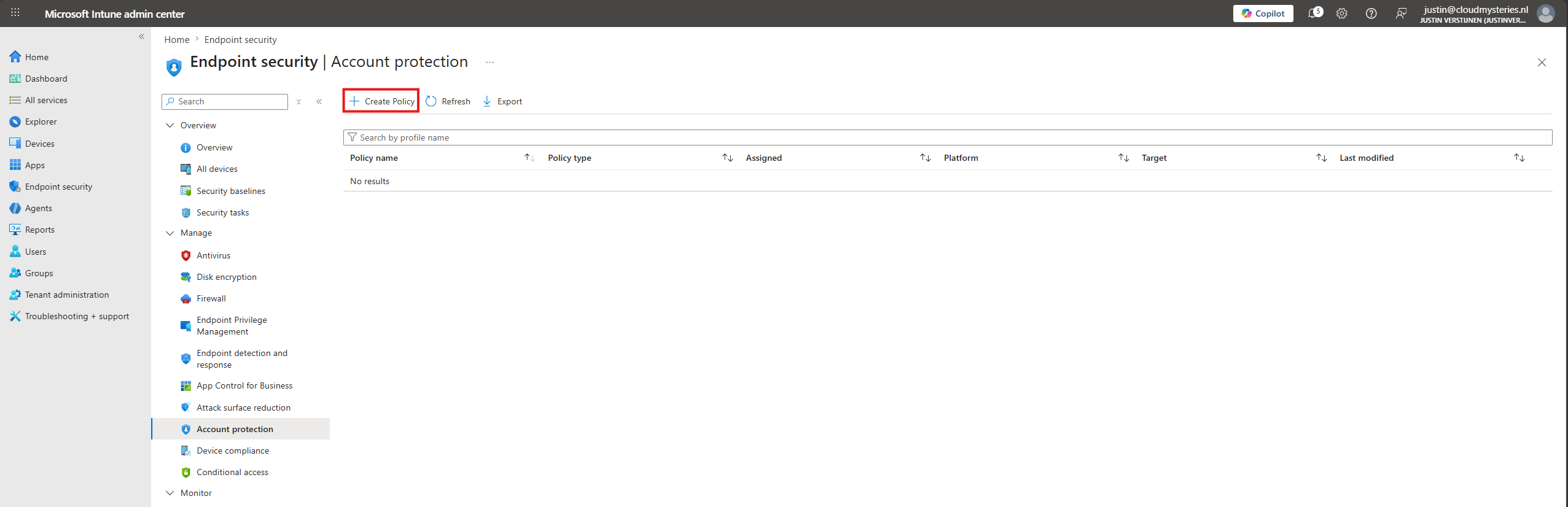The width and height of the screenshot is (1568, 507).
Task: Select Disk encryption menu item
Action: coord(227,277)
